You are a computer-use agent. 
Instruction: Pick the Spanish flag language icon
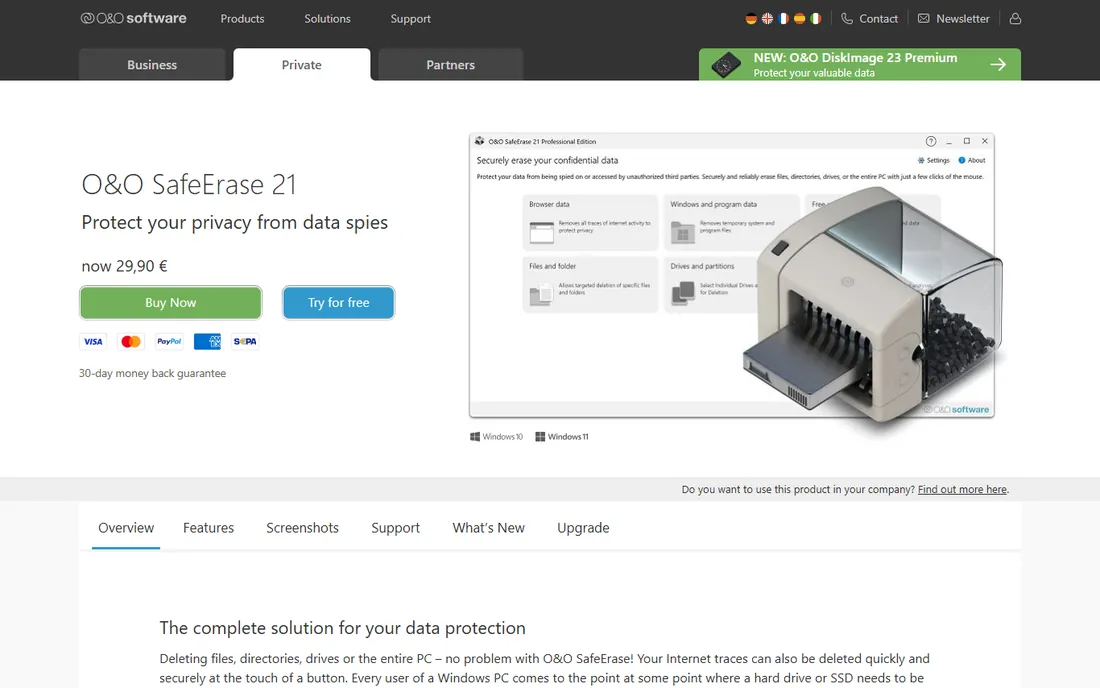tap(800, 19)
